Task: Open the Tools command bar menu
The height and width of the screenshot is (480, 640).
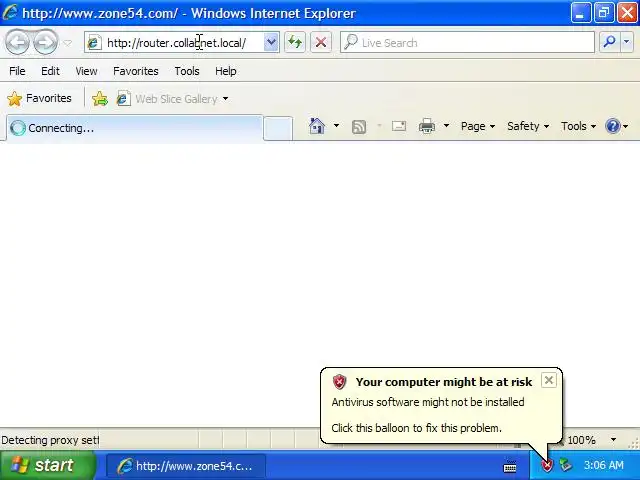Action: pos(578,126)
